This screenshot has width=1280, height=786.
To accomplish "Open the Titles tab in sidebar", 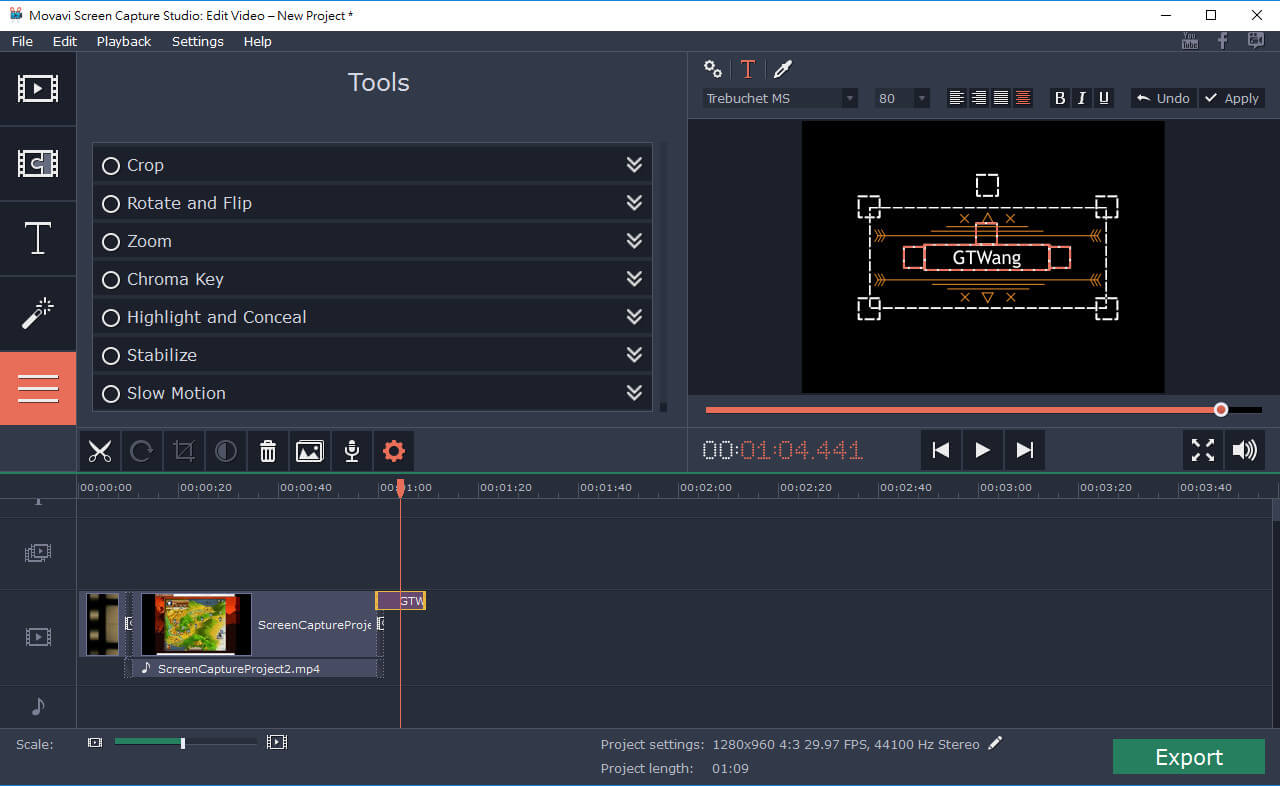I will 38,239.
